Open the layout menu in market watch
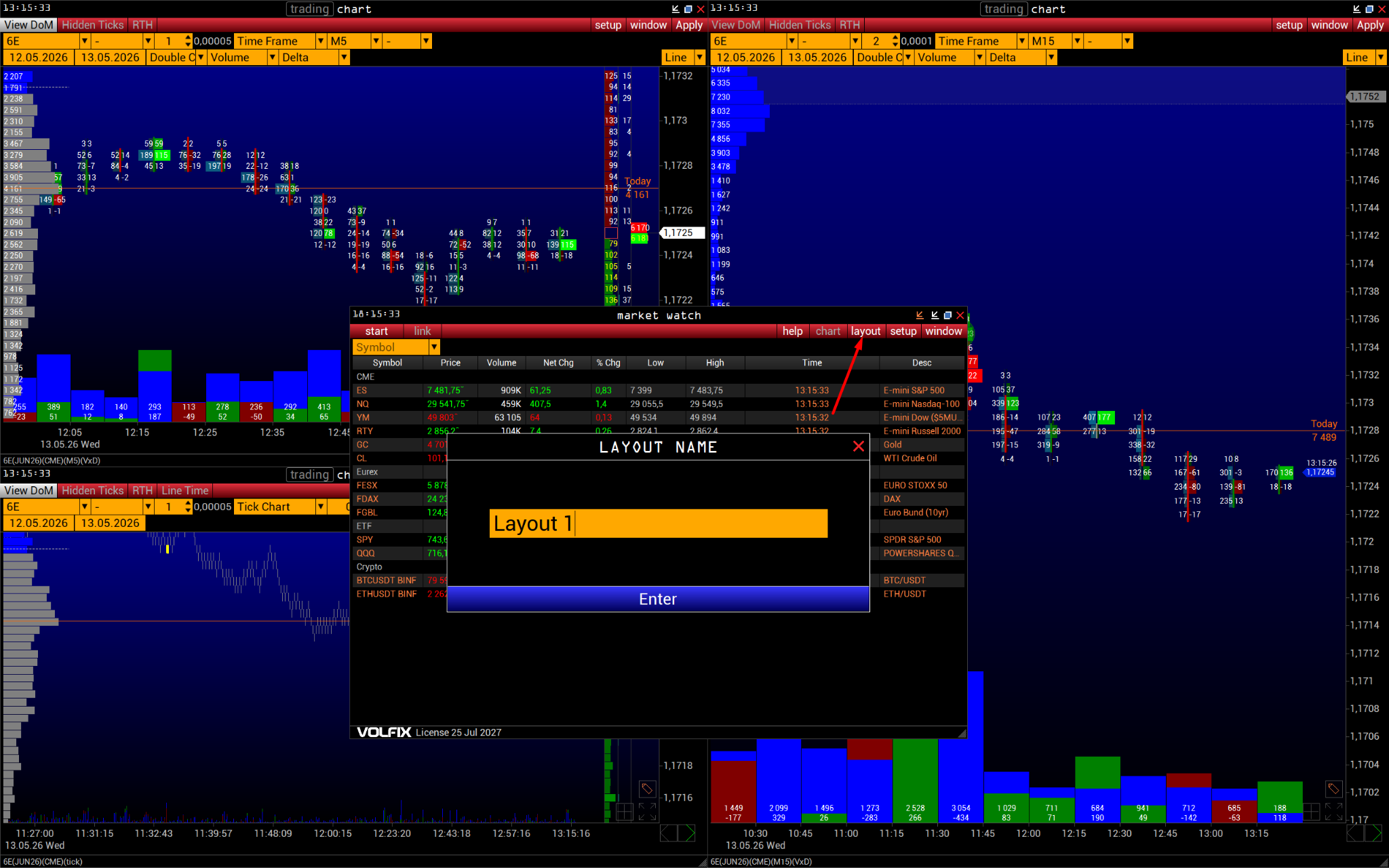 (866, 331)
